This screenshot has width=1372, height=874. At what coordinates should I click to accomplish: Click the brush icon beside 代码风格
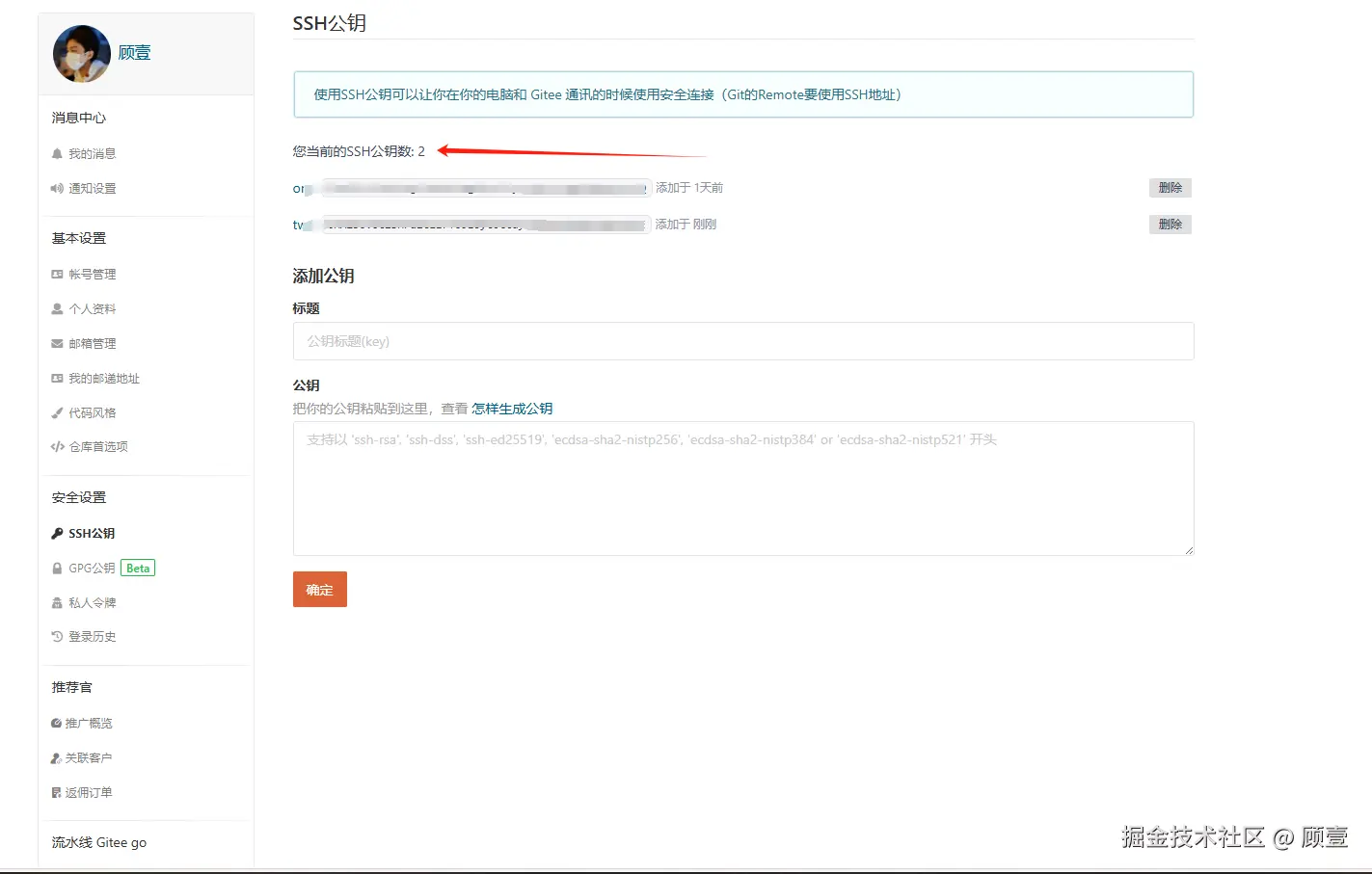point(57,413)
